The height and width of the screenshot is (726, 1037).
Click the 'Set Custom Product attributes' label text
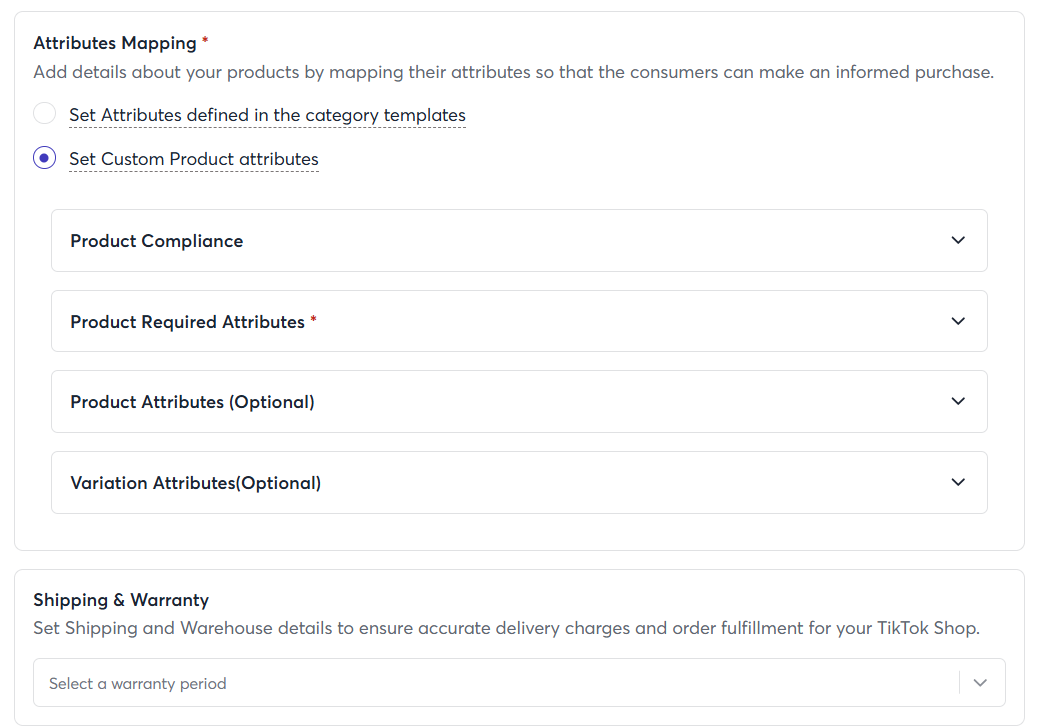point(194,159)
